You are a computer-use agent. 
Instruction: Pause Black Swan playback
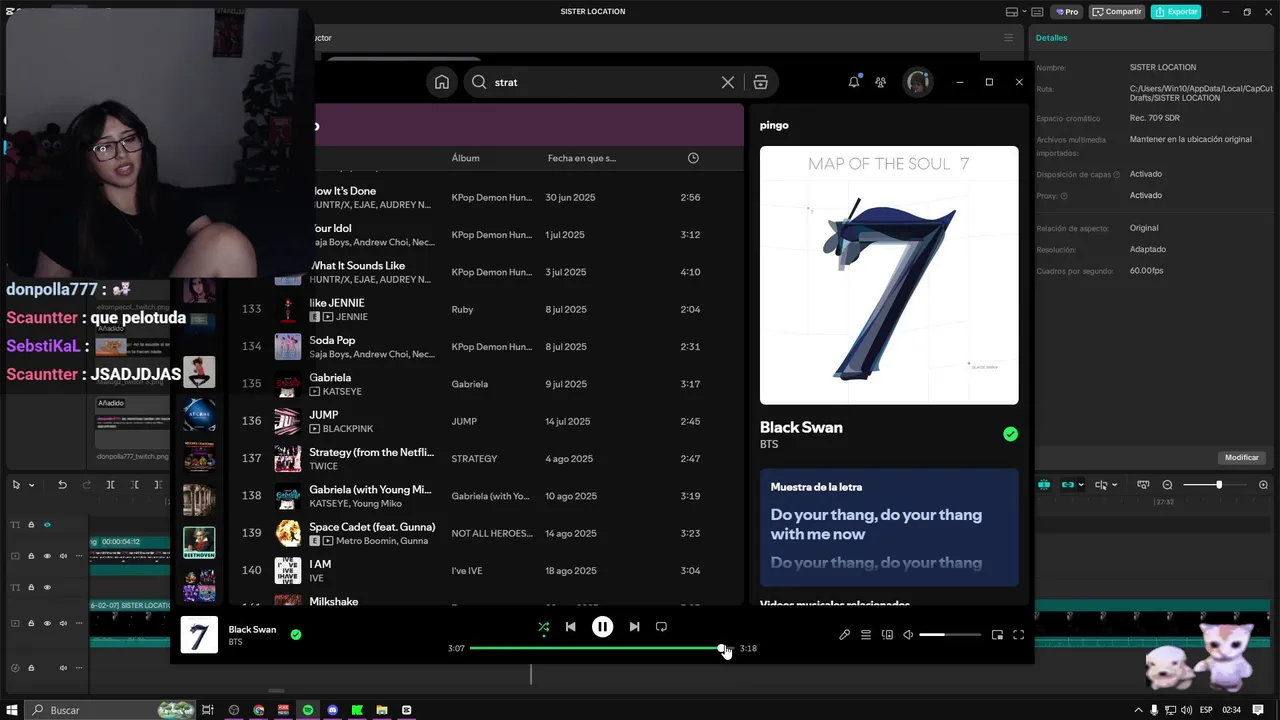602,627
